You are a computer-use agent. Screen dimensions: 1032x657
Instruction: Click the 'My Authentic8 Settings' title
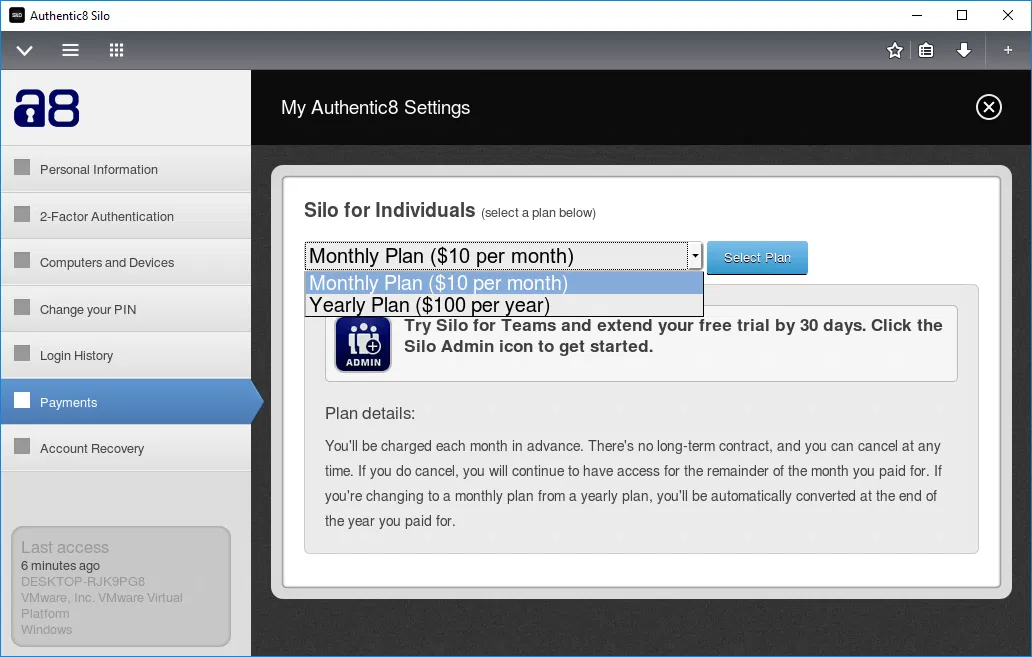376,107
